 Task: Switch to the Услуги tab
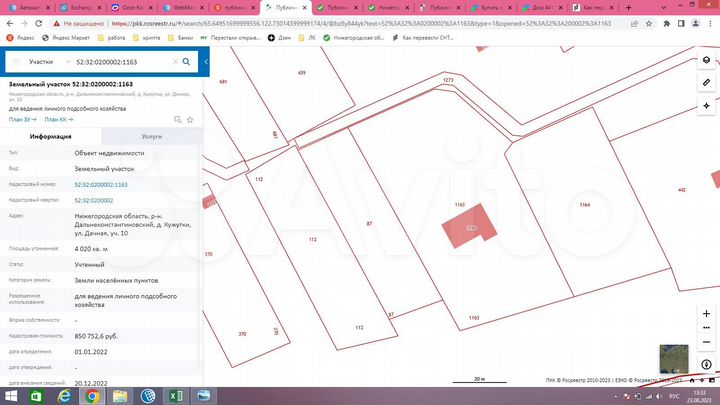pos(151,135)
